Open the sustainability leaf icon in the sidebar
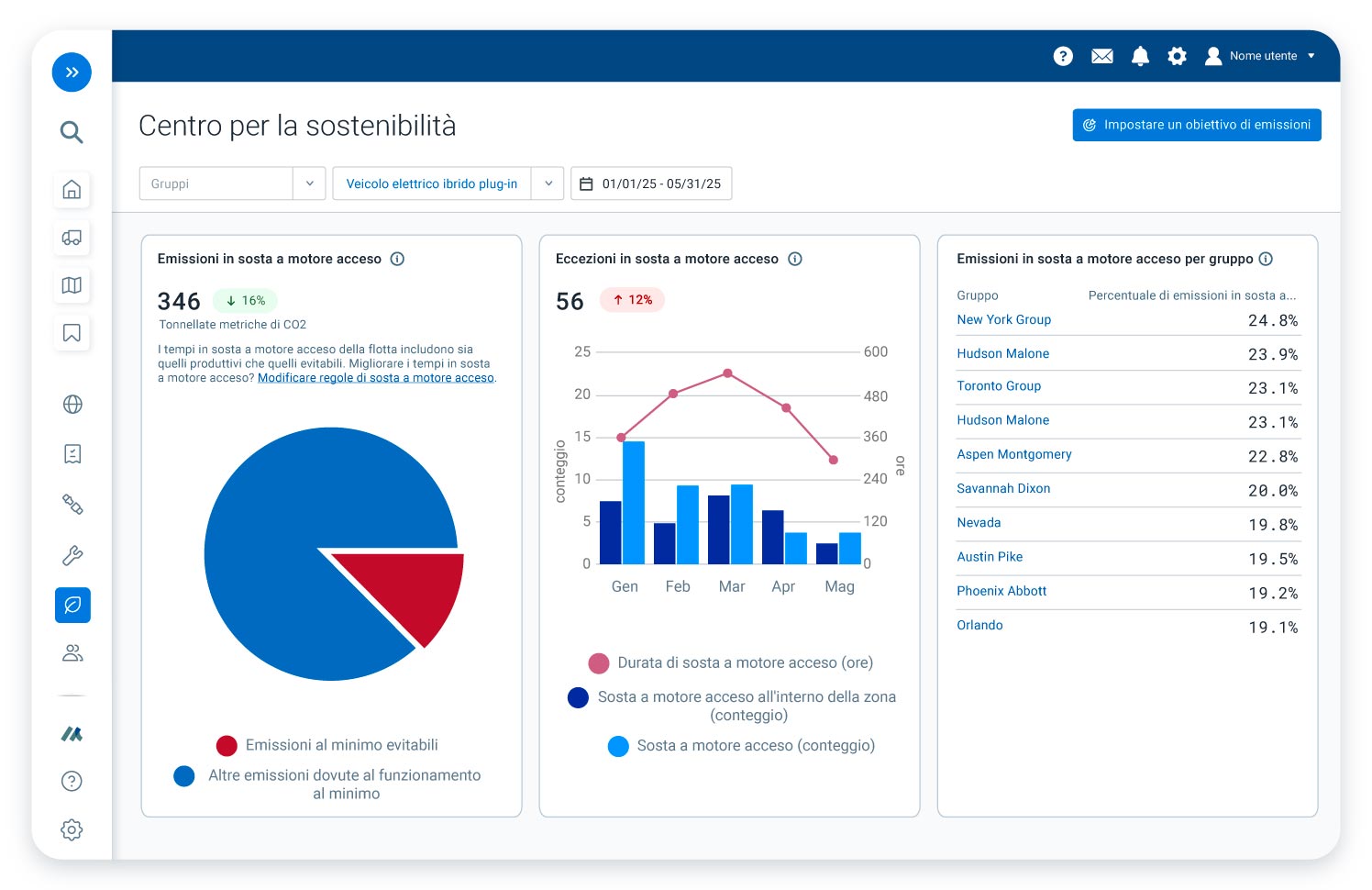Screen dimensions: 1372x890 (x=72, y=605)
